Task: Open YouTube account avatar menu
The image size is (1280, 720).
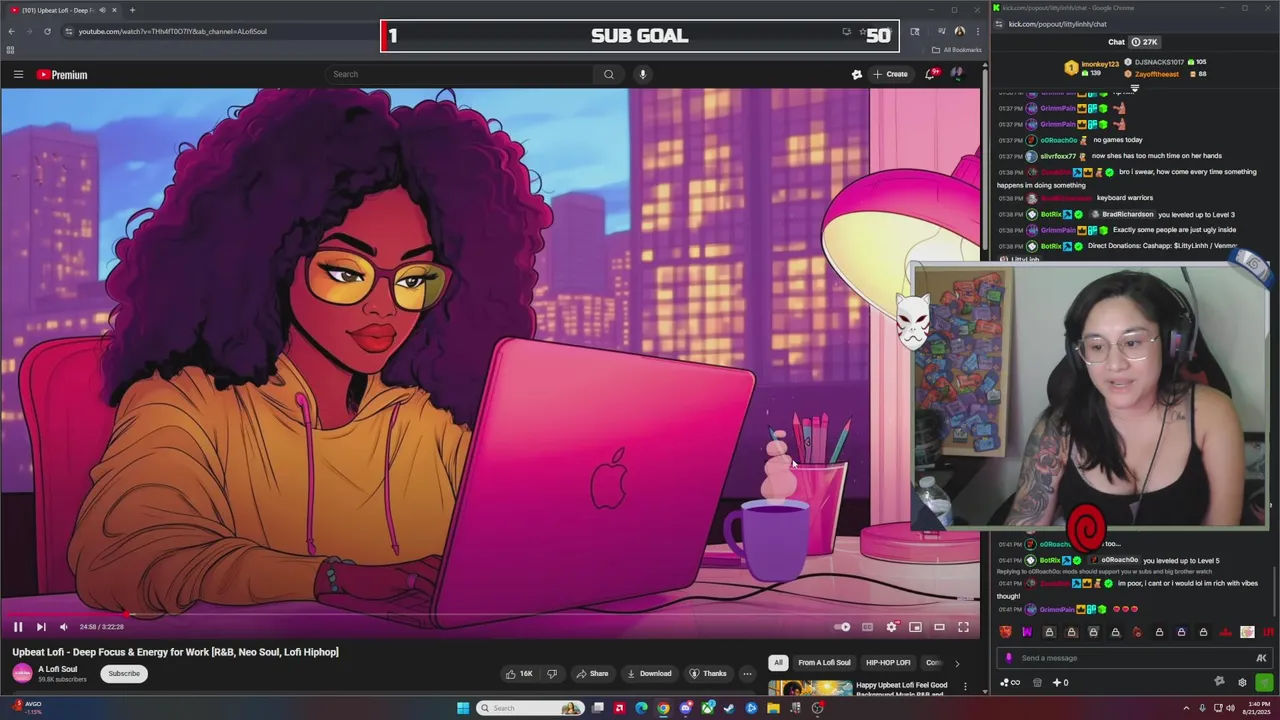Action: point(957,74)
